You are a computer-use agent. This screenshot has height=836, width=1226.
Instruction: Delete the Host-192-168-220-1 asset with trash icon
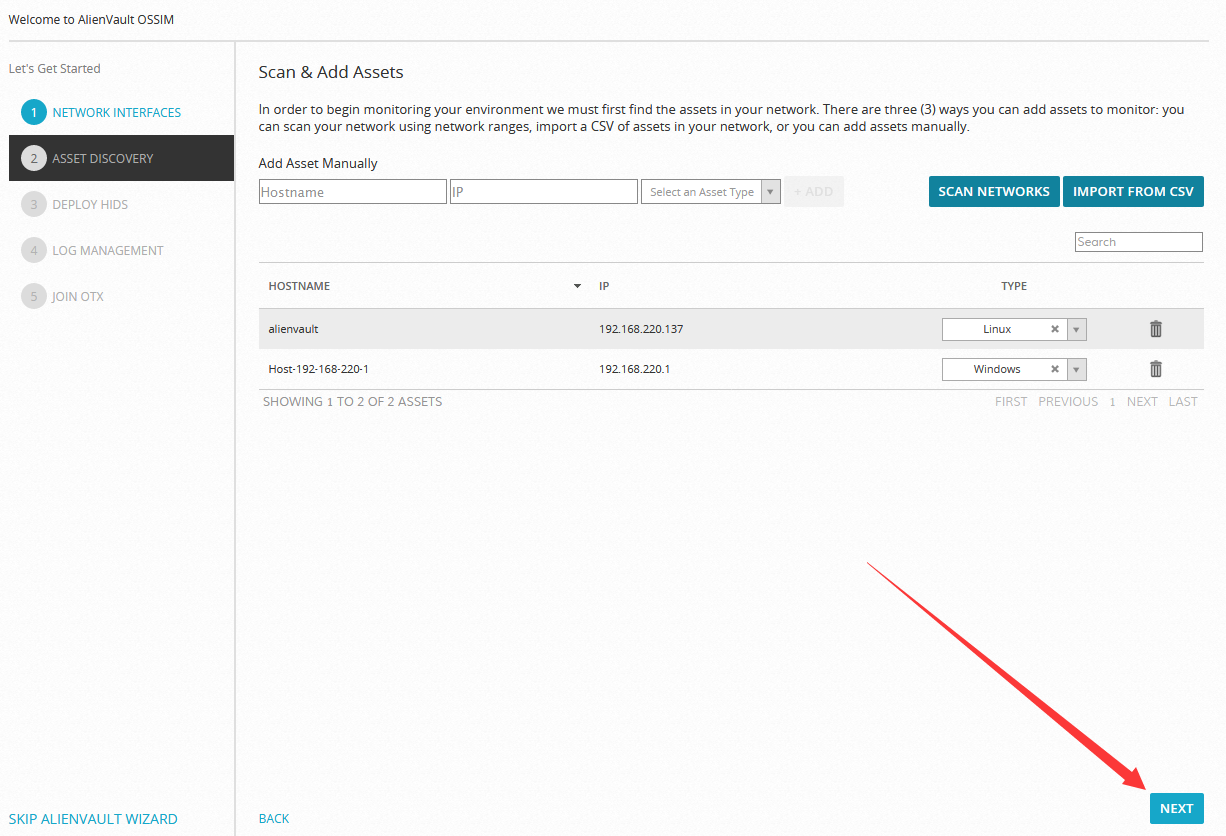1156,369
